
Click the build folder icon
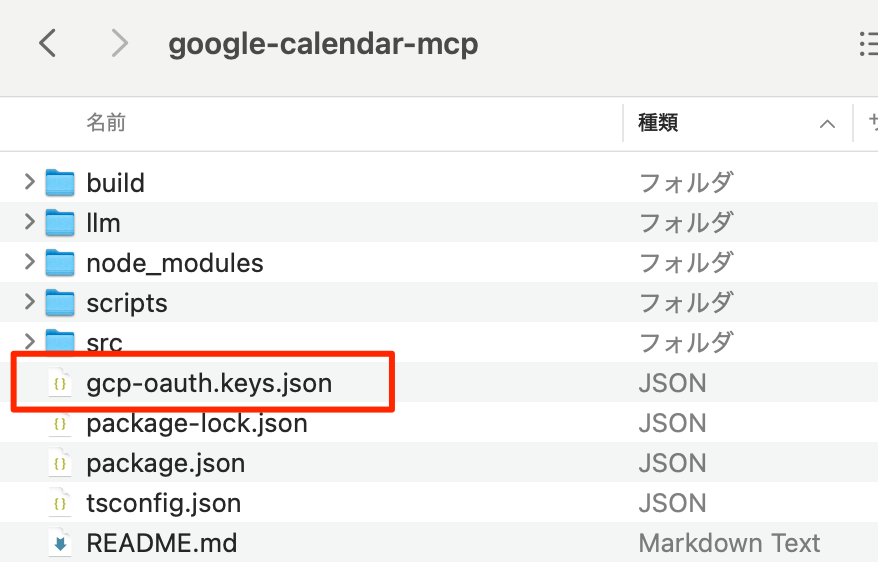61,183
